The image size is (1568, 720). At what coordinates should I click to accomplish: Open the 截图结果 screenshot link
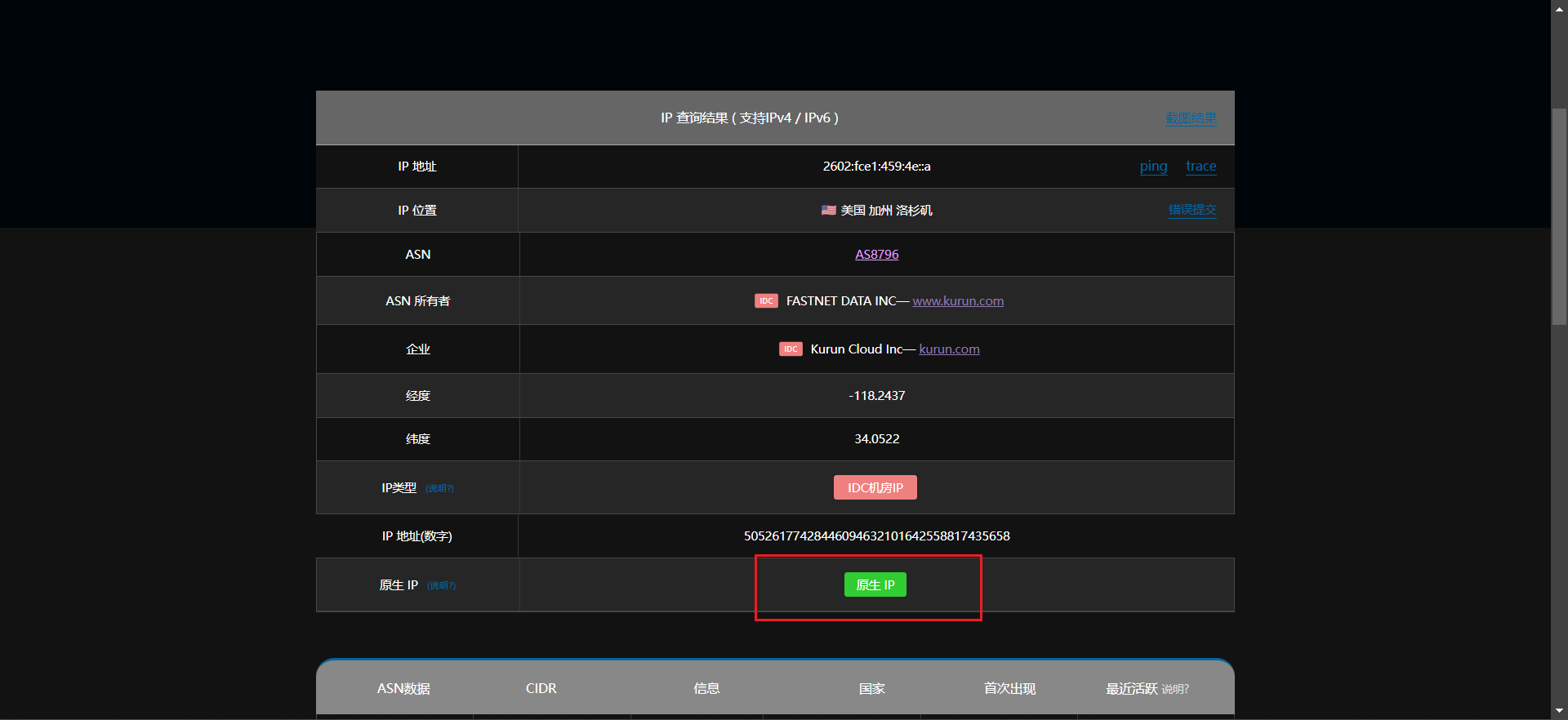[x=1191, y=118]
